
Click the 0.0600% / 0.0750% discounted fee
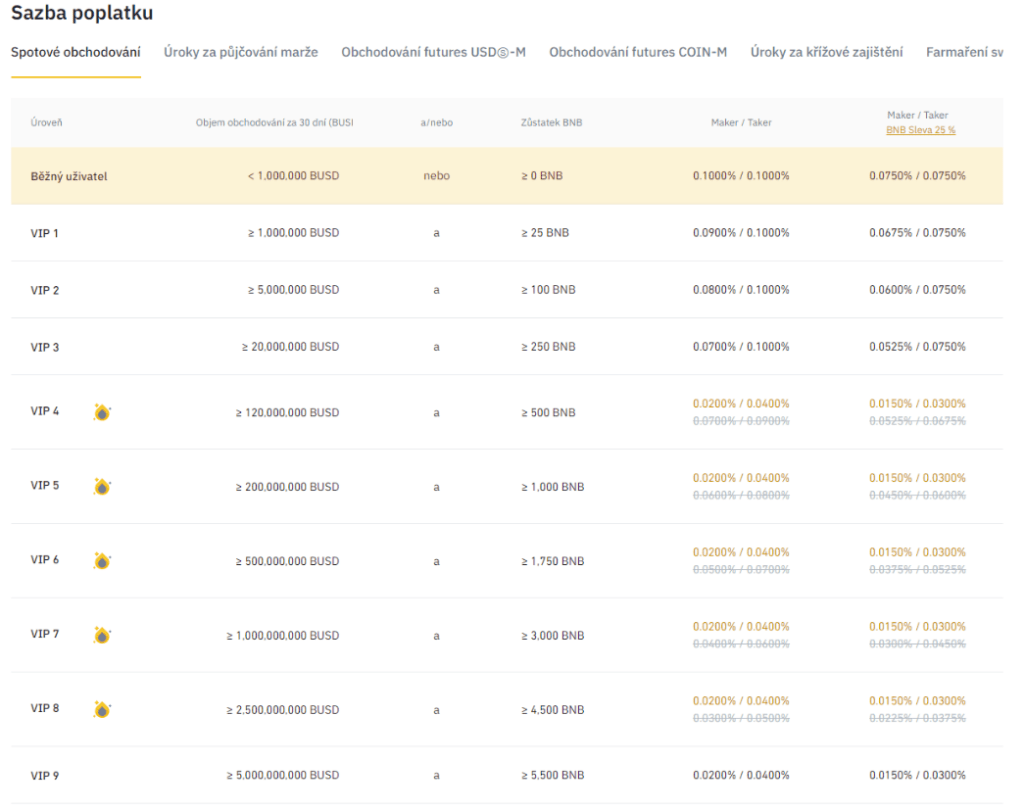pos(918,289)
